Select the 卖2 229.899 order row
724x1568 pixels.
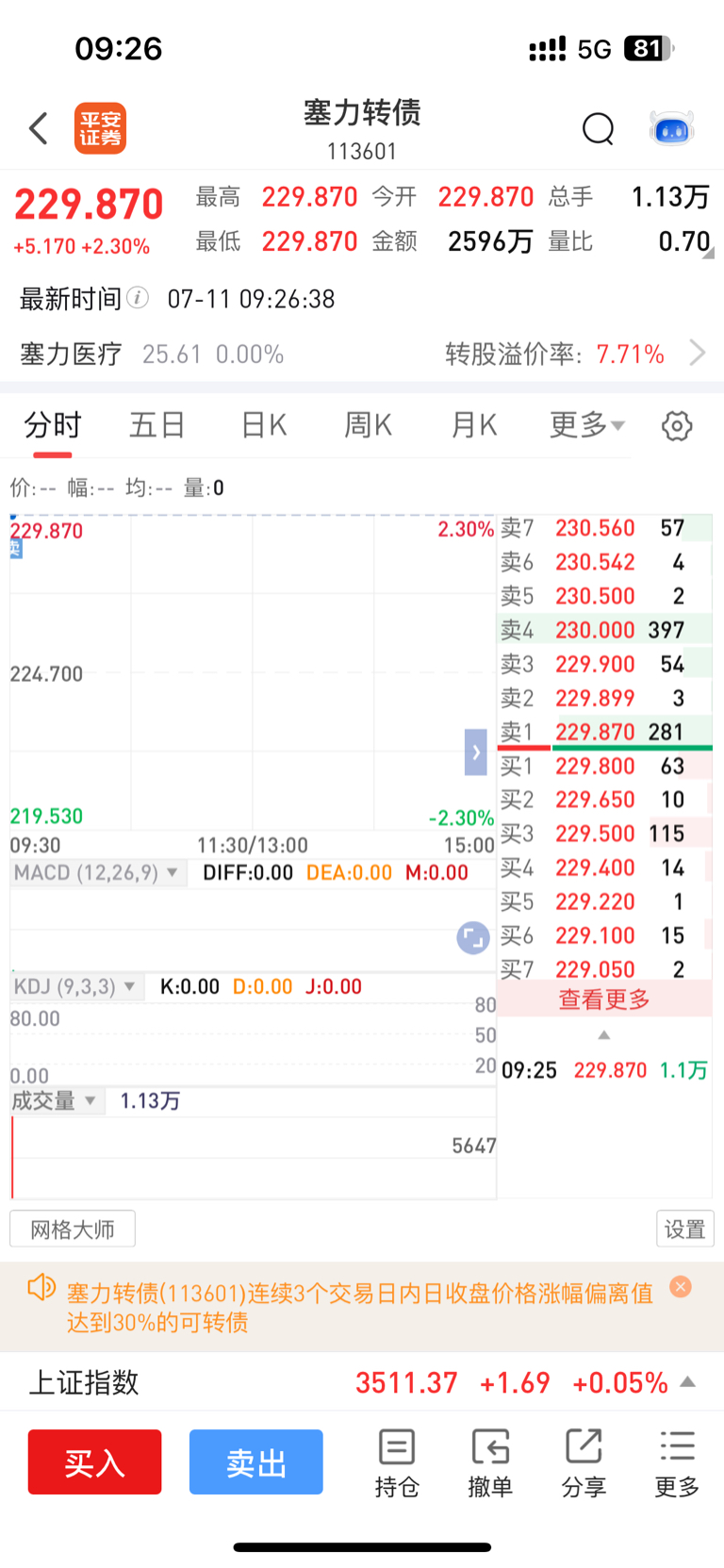pyautogui.click(x=604, y=698)
